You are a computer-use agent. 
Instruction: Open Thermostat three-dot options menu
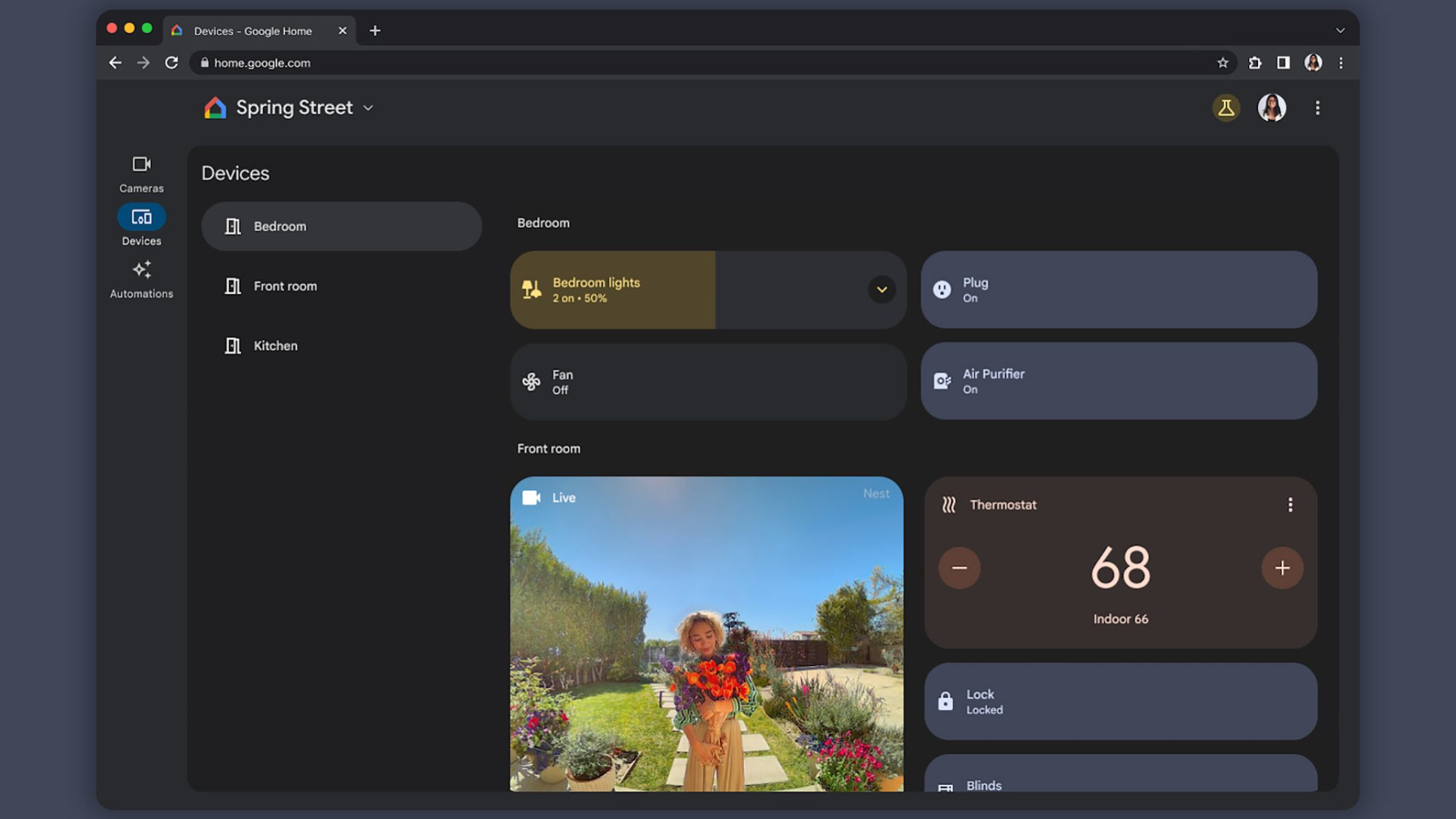point(1289,504)
